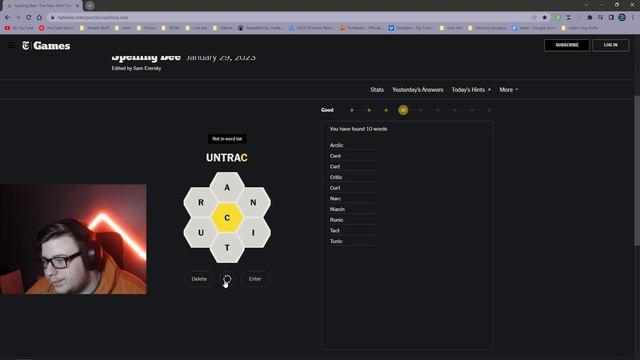Click the letter R hexagon
Viewport: 640px width, 360px height.
[201, 202]
